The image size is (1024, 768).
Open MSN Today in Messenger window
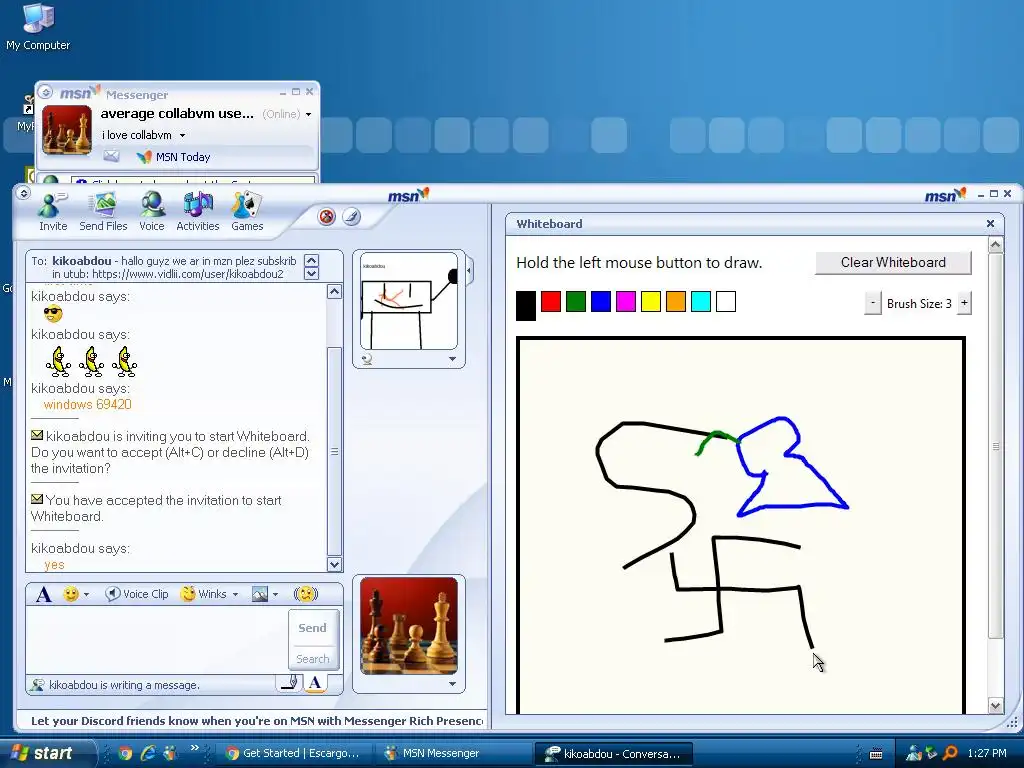coord(174,157)
